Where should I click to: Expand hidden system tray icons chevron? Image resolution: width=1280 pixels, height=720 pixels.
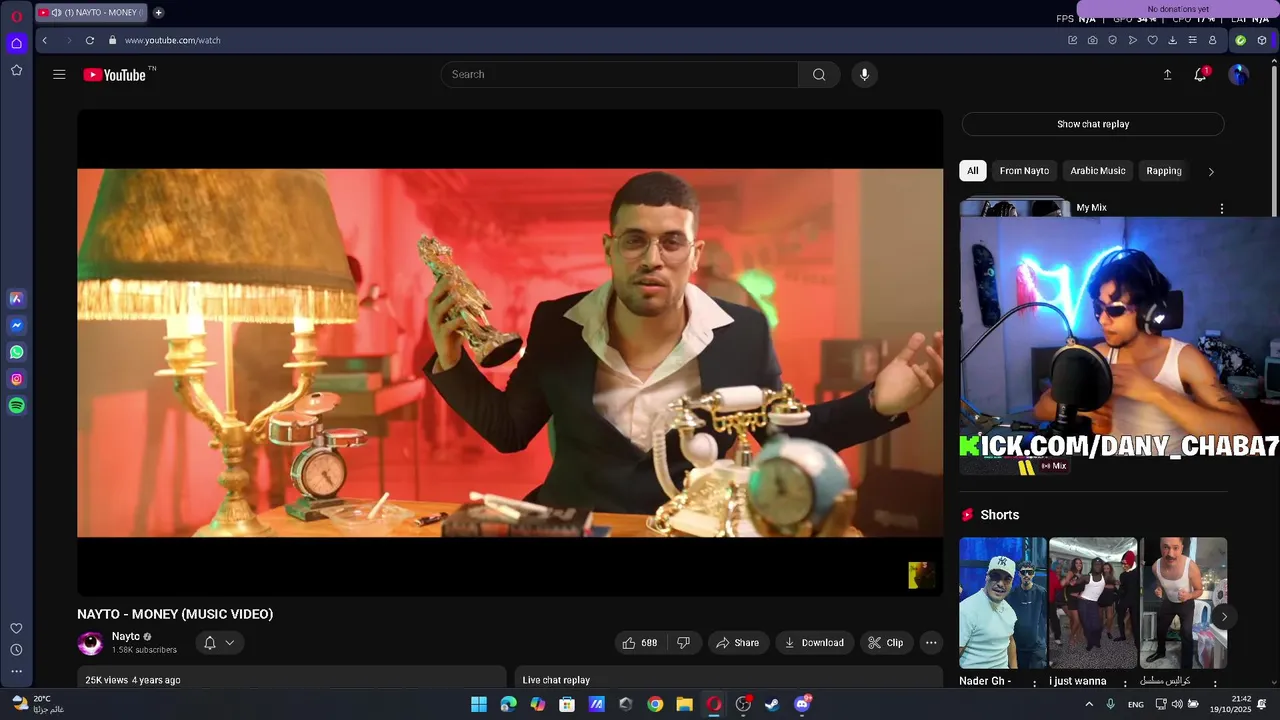point(1089,704)
